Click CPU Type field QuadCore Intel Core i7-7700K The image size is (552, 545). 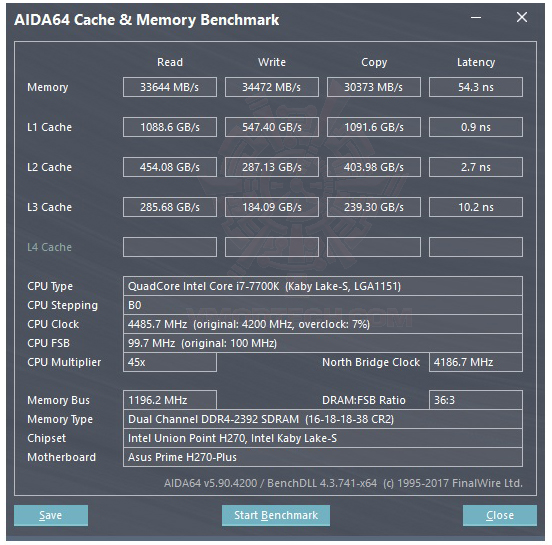(x=323, y=286)
